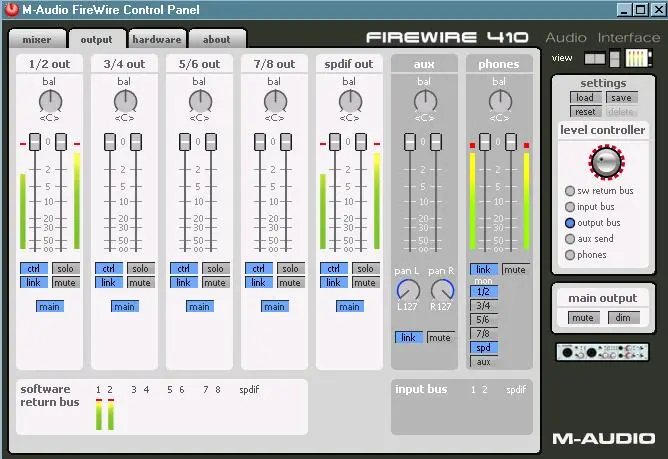Click the 3/4 out left fader handle

110,142
